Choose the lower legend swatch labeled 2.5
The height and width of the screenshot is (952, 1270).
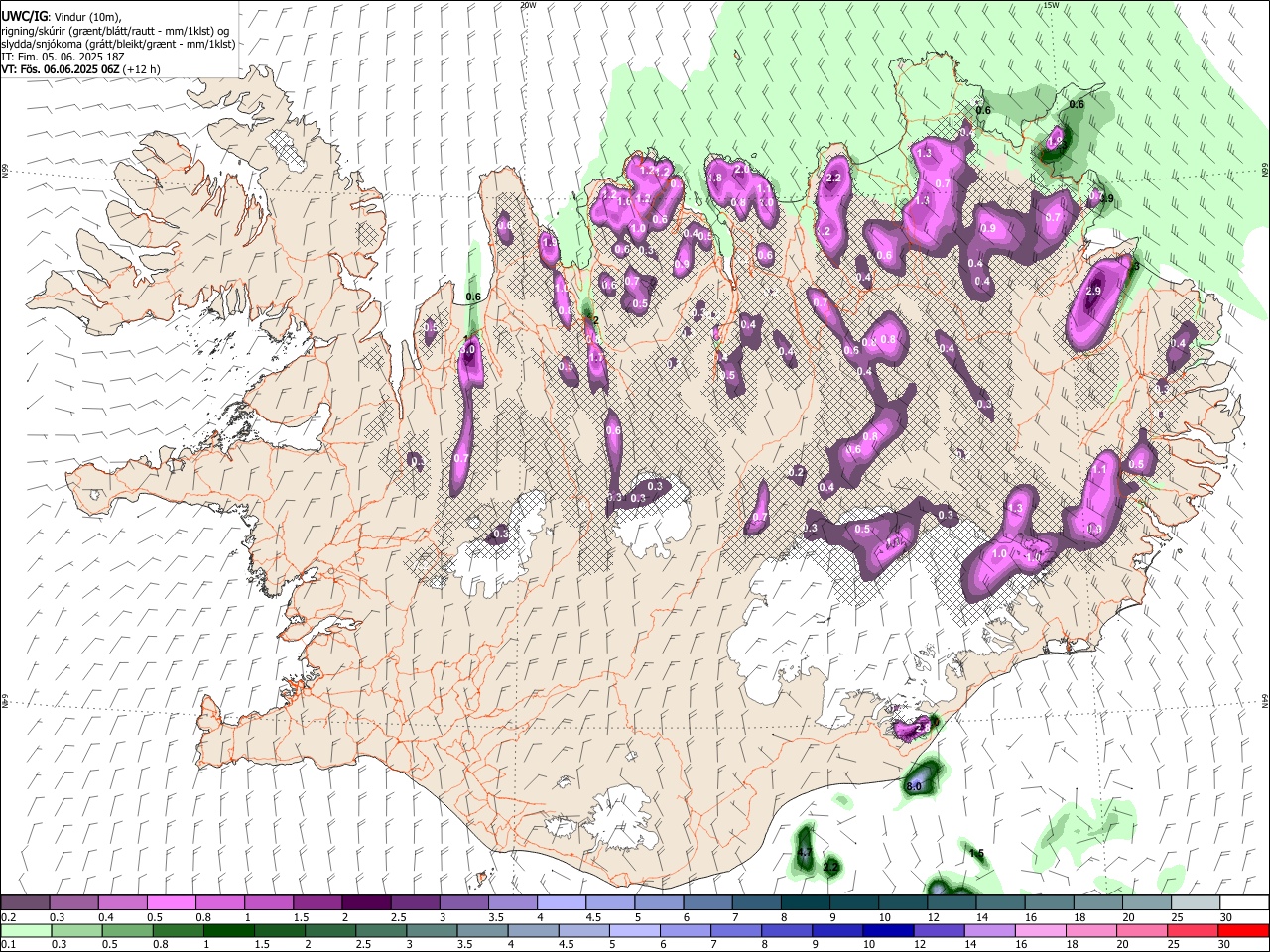pyautogui.click(x=380, y=930)
